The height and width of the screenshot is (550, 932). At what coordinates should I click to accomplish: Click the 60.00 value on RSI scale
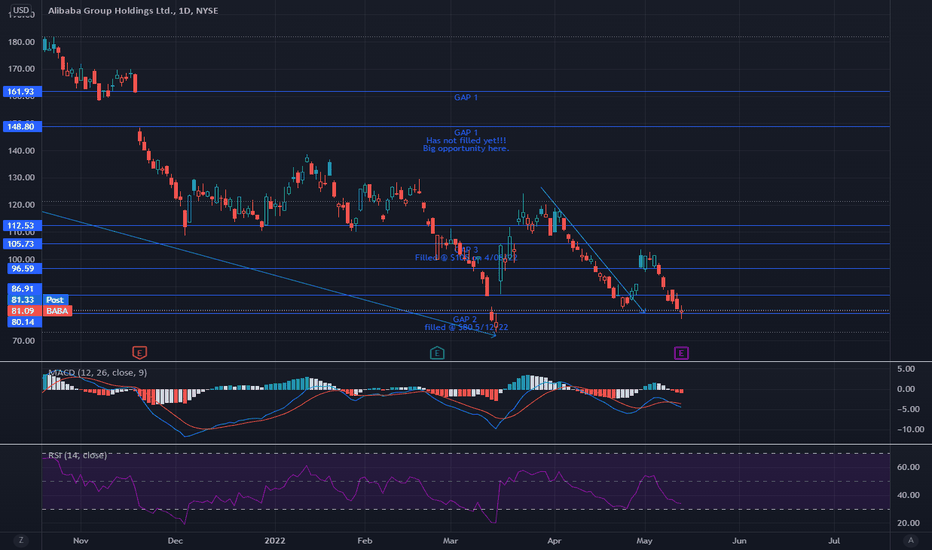pyautogui.click(x=908, y=467)
